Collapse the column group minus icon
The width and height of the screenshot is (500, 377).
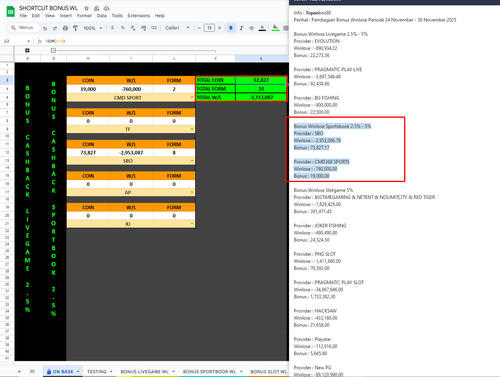click(x=53, y=50)
